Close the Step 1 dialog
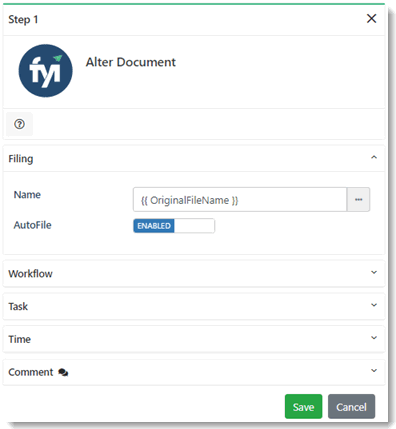Screen dimensions: 396x429 click(371, 18)
